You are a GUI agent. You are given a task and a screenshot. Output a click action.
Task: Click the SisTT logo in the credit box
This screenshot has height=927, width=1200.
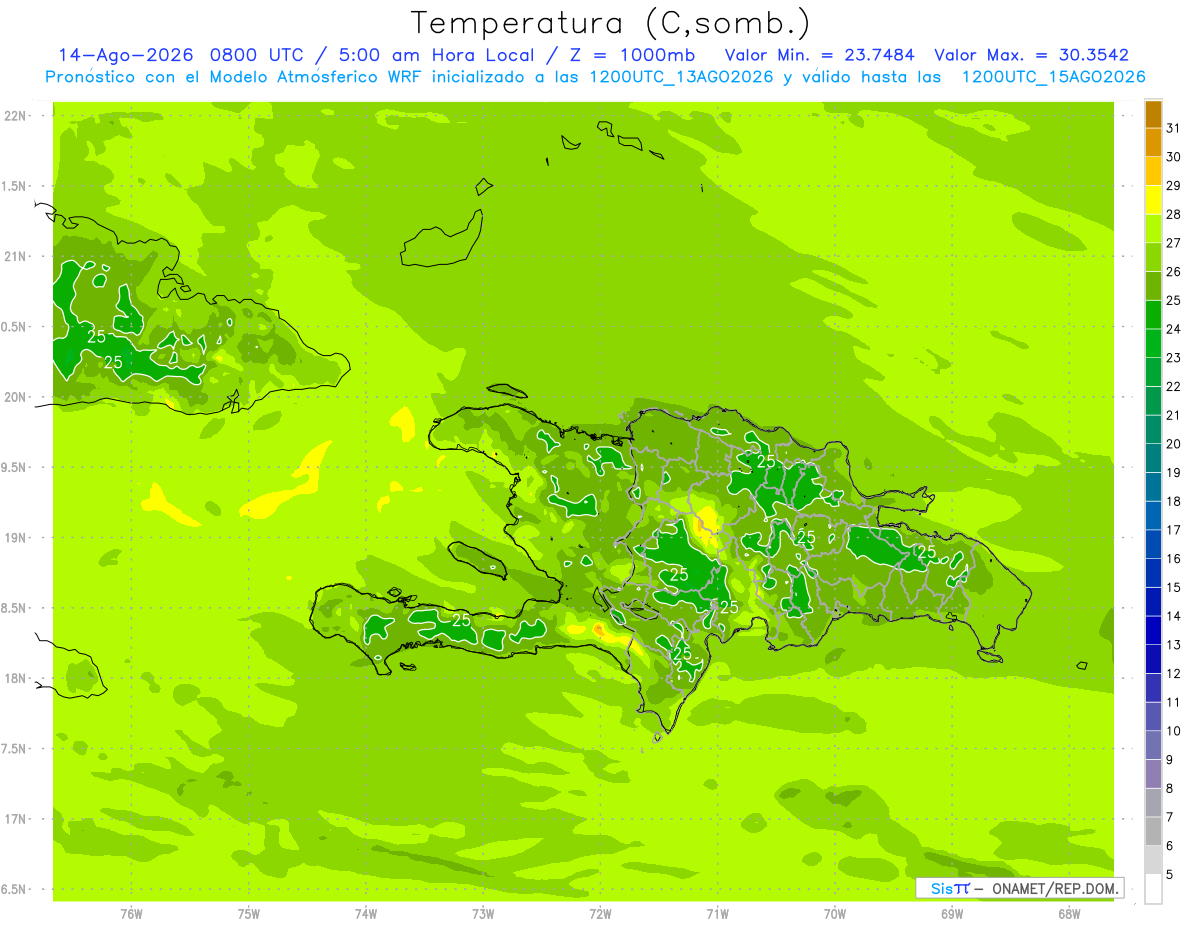point(950,888)
